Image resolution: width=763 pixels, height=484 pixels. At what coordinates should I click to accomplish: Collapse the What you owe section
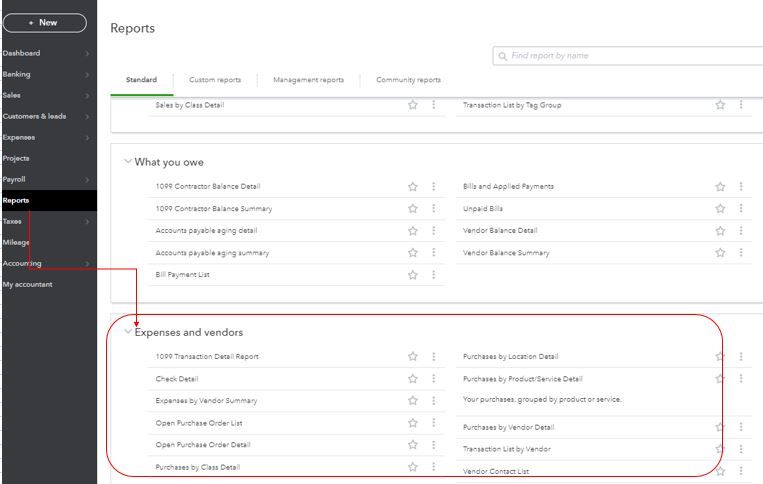pyautogui.click(x=127, y=161)
